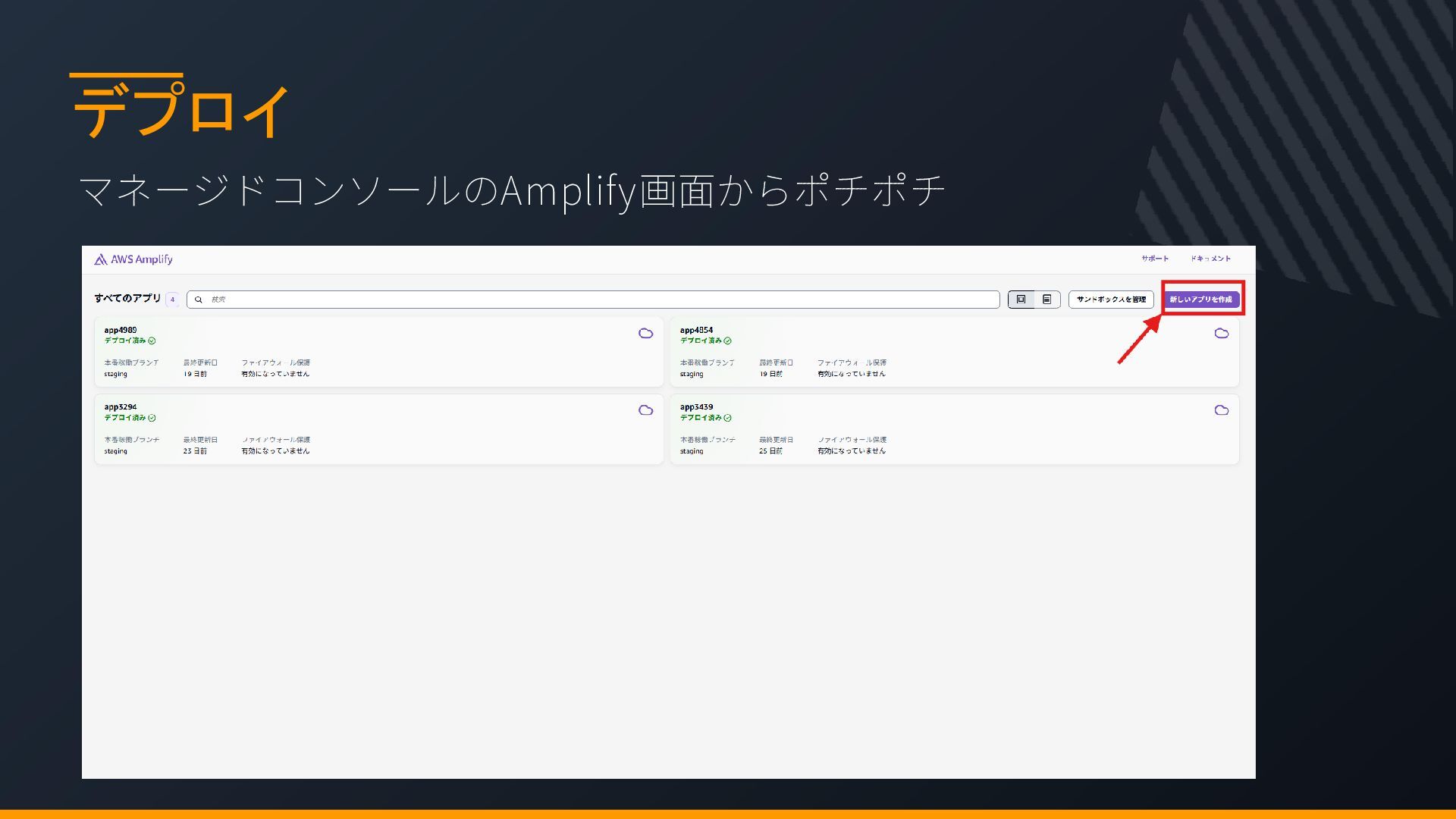This screenshot has width=1456, height=819.
Task: Open the app4989 app card
Action: tap(378, 352)
